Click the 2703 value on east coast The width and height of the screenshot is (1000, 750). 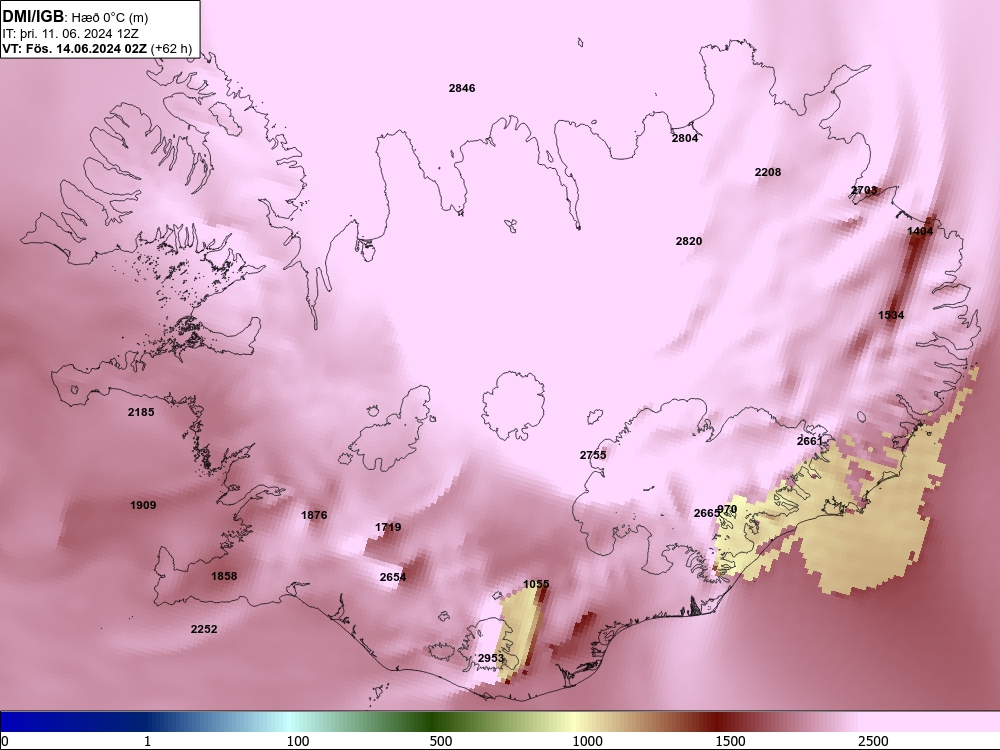pos(864,190)
